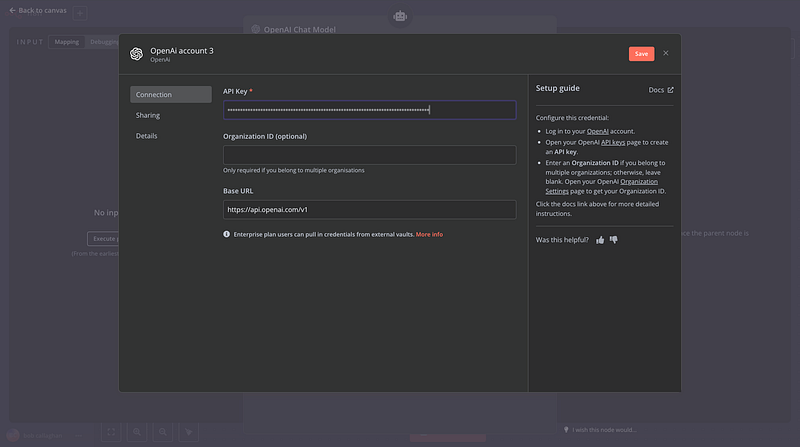Rename credential by clicking OpenAi account 3
This screenshot has height=447, width=800.
(x=181, y=49)
